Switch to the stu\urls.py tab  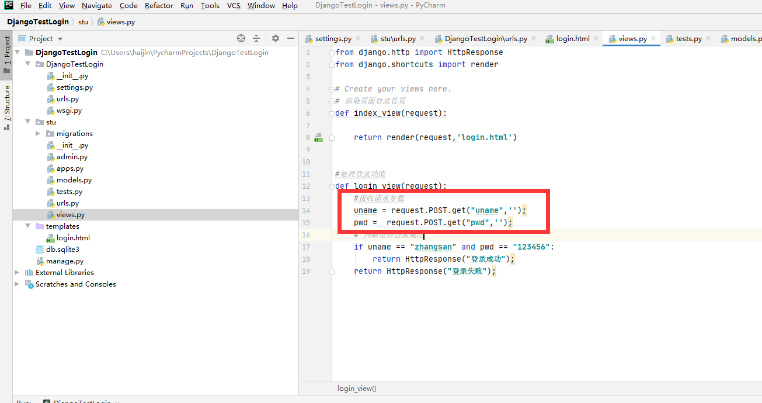coord(399,38)
